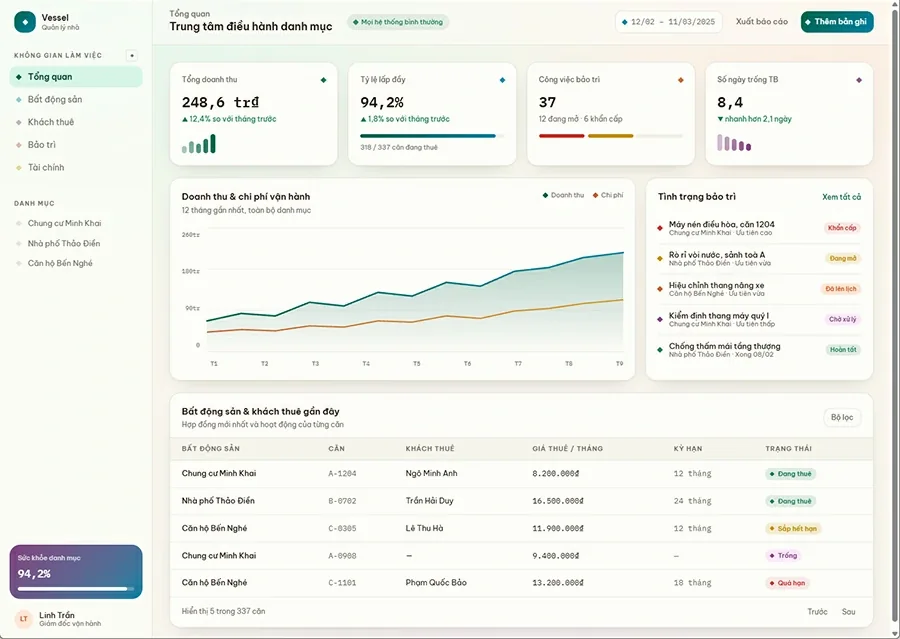This screenshot has width=900, height=639.
Task: Click the red segment of the maintenance bar
Action: point(561,136)
